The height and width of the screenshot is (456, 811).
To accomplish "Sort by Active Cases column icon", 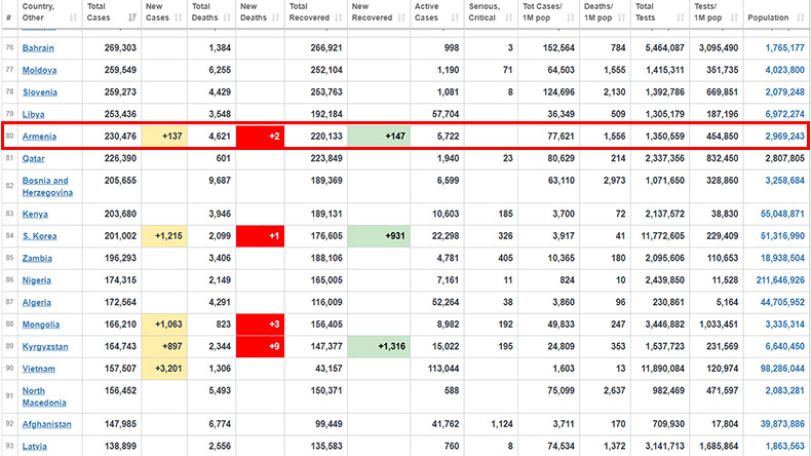I will [455, 18].
